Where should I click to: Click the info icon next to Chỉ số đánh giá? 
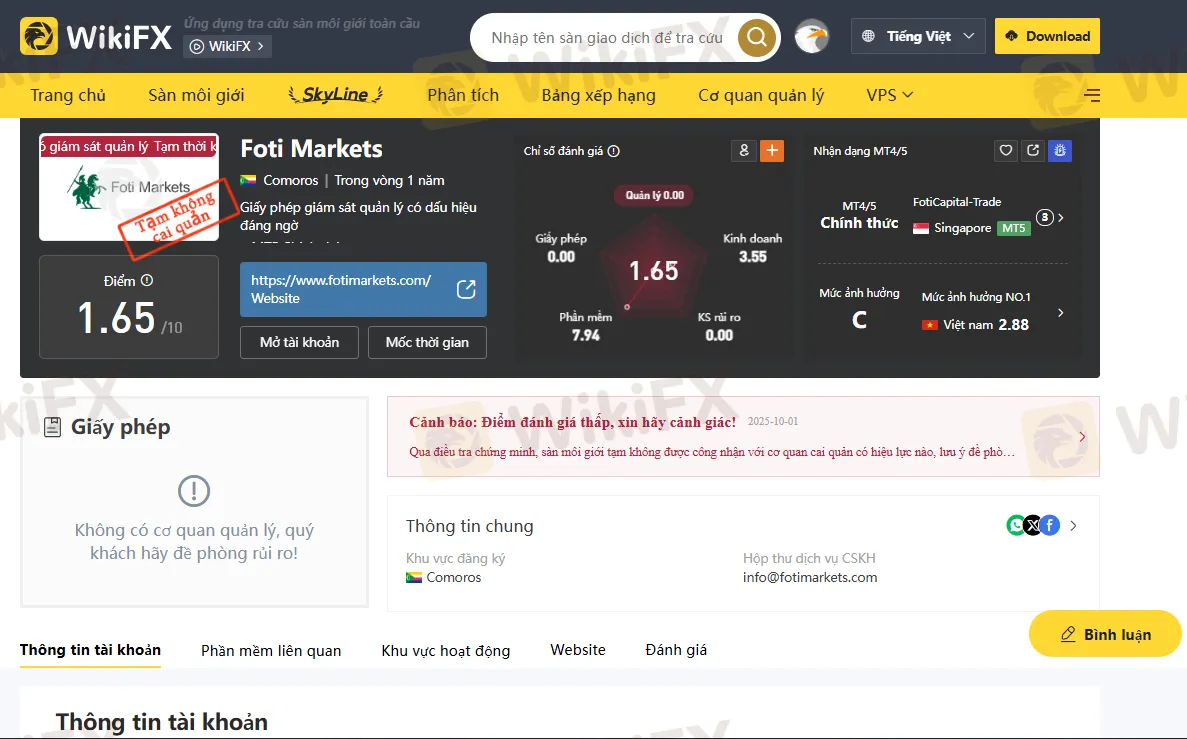[x=614, y=151]
